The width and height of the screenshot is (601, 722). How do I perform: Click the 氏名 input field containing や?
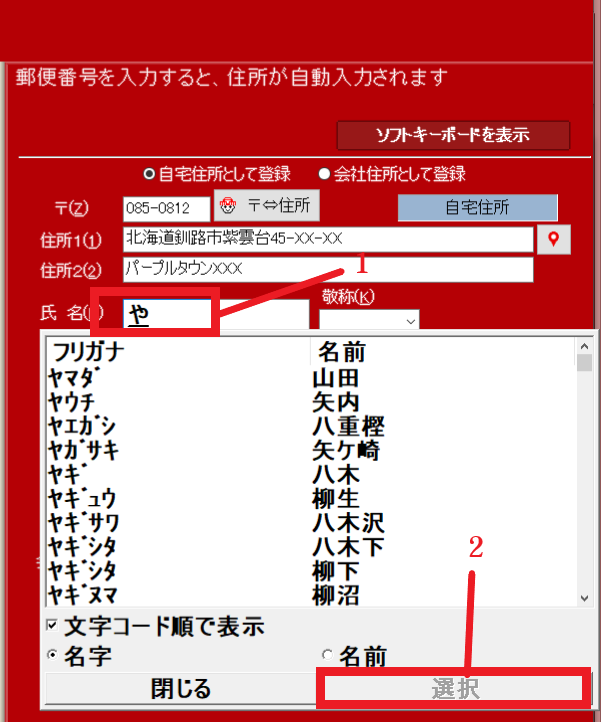tap(216, 314)
